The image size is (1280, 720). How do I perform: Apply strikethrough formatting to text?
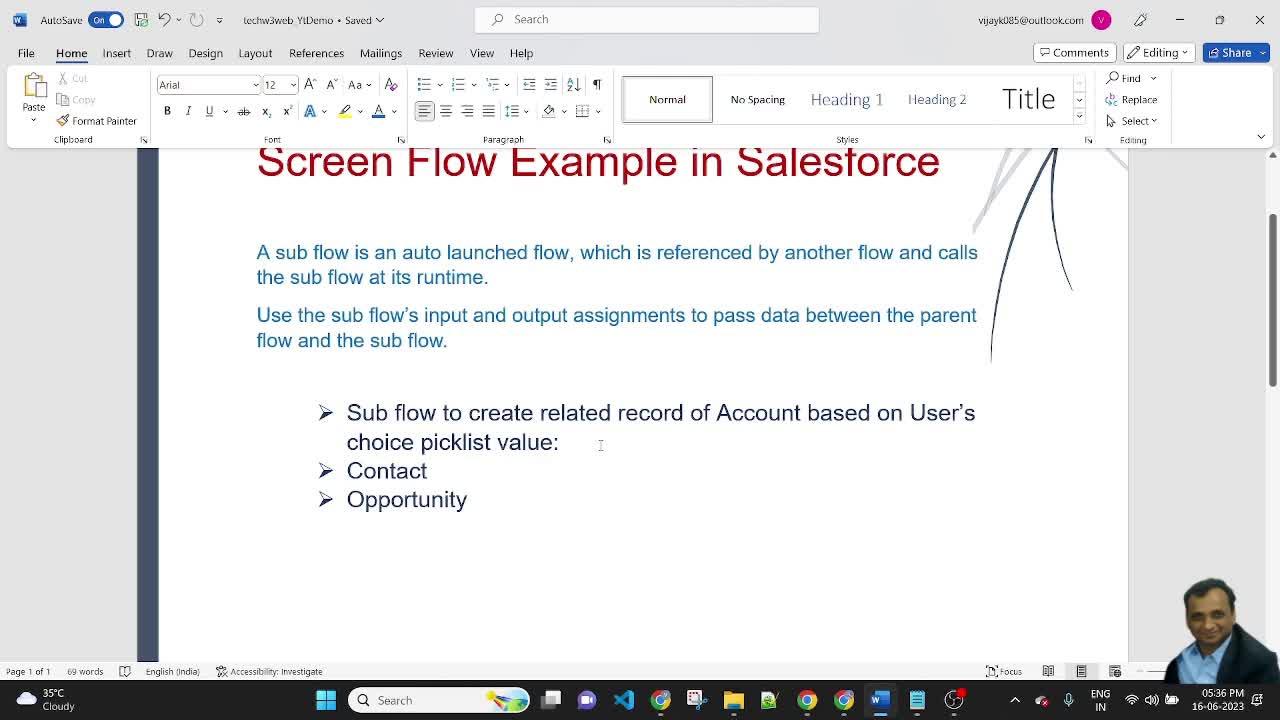[x=243, y=111]
